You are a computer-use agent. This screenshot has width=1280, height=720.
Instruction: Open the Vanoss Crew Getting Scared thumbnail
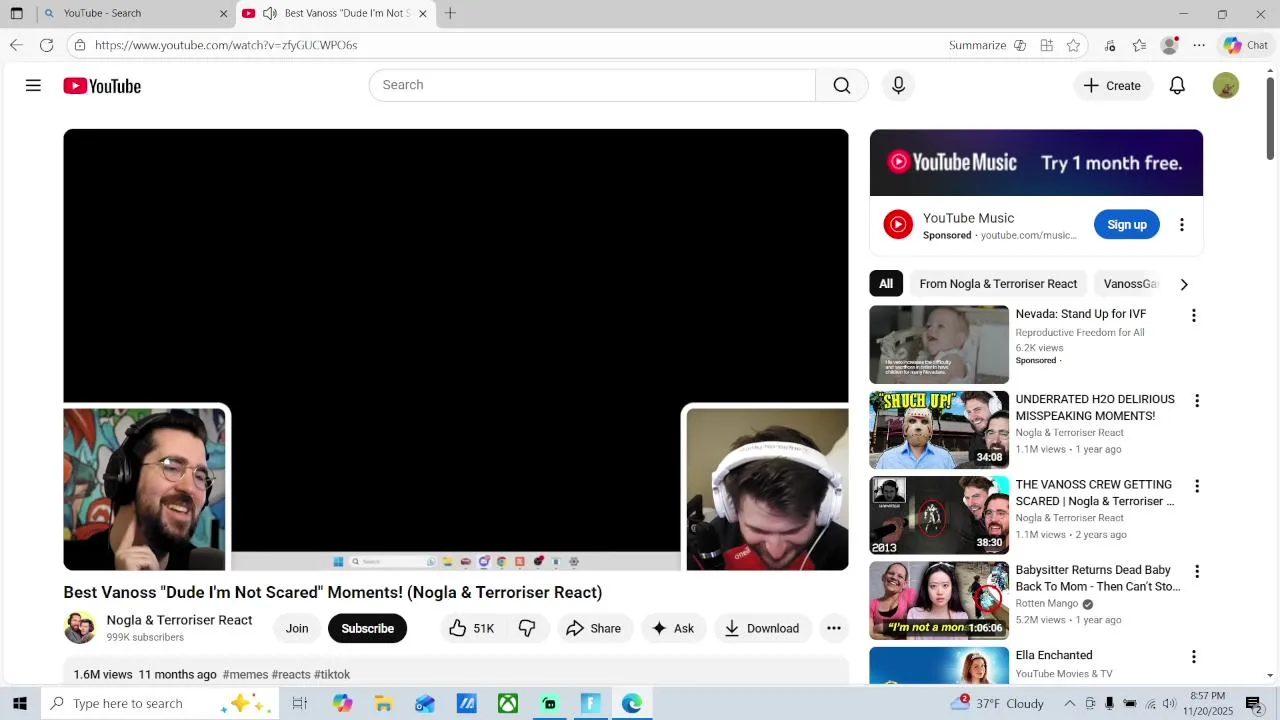click(939, 515)
